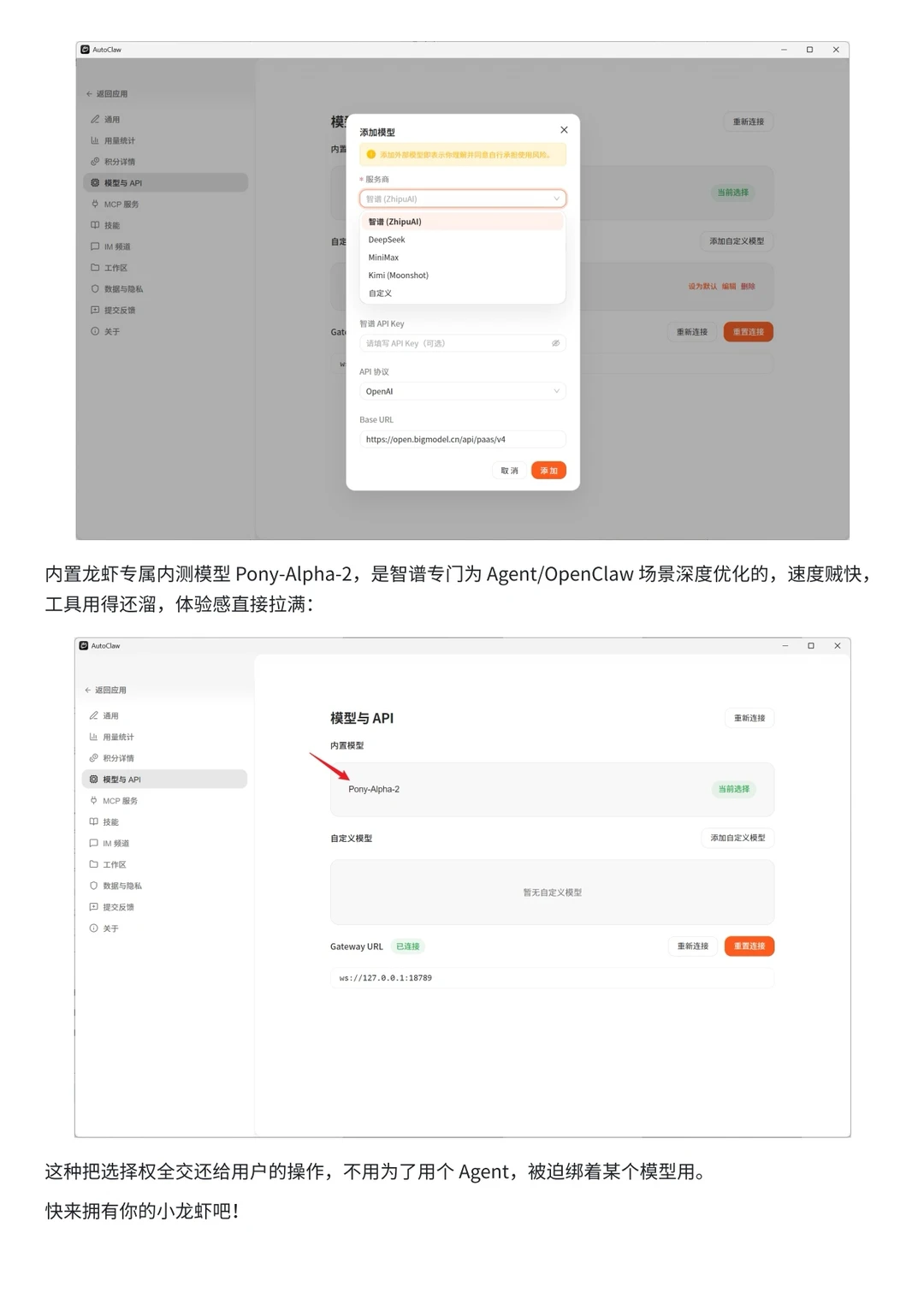Open the 服务商 provider dropdown in the dialog
This screenshot has width=924, height=1293.
coord(463,199)
